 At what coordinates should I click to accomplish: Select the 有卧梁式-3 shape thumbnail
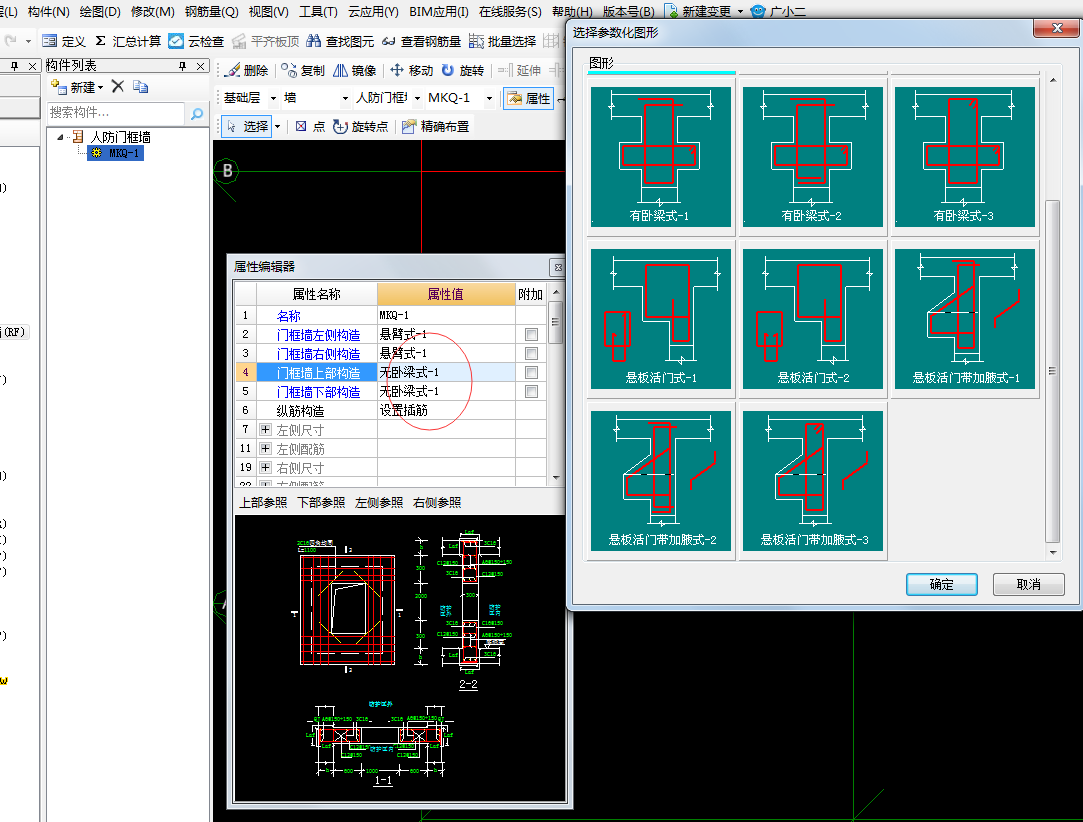tap(964, 156)
